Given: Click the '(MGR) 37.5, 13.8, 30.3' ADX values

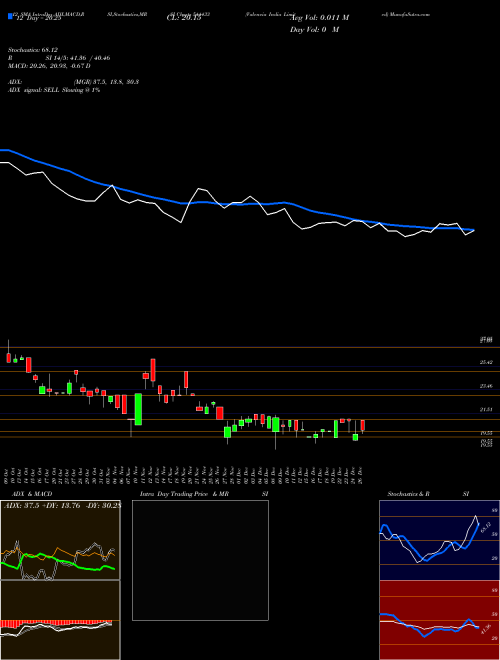Looking at the screenshot, I should [x=106, y=82].
